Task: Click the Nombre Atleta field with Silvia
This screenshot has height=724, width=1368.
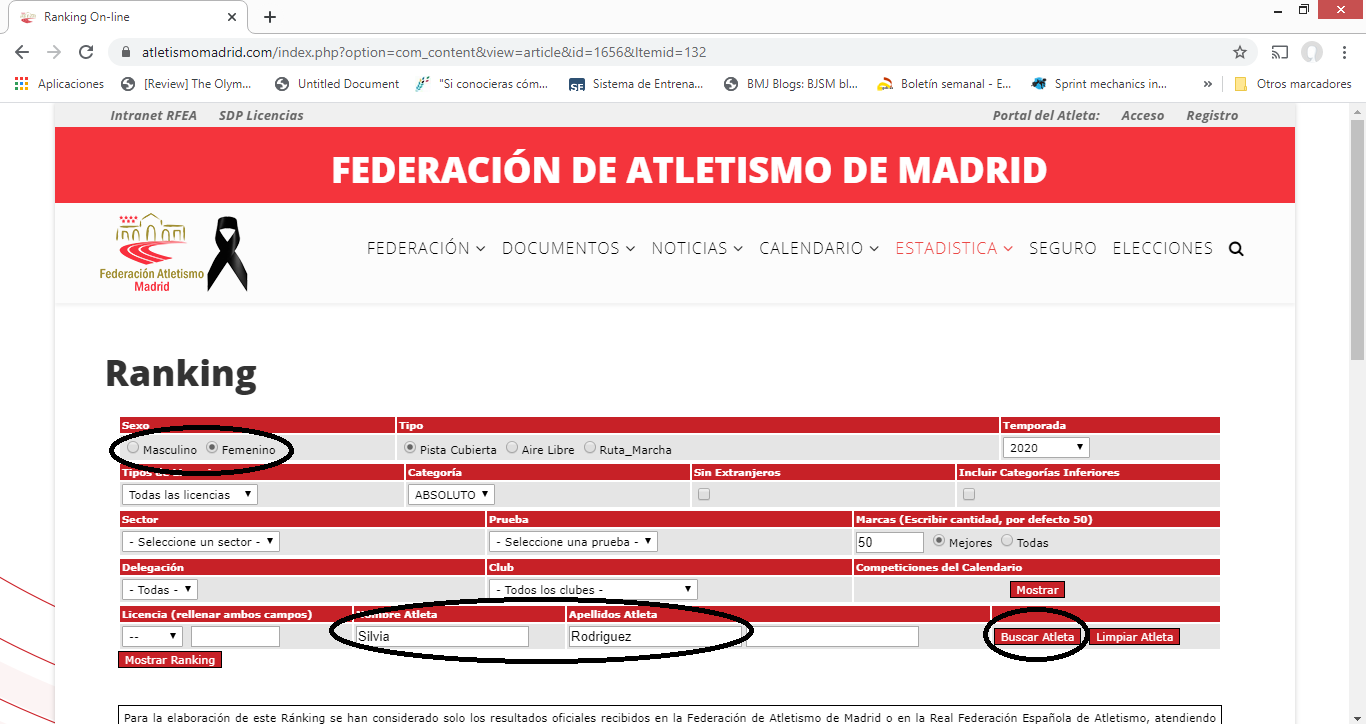Action: pos(441,636)
